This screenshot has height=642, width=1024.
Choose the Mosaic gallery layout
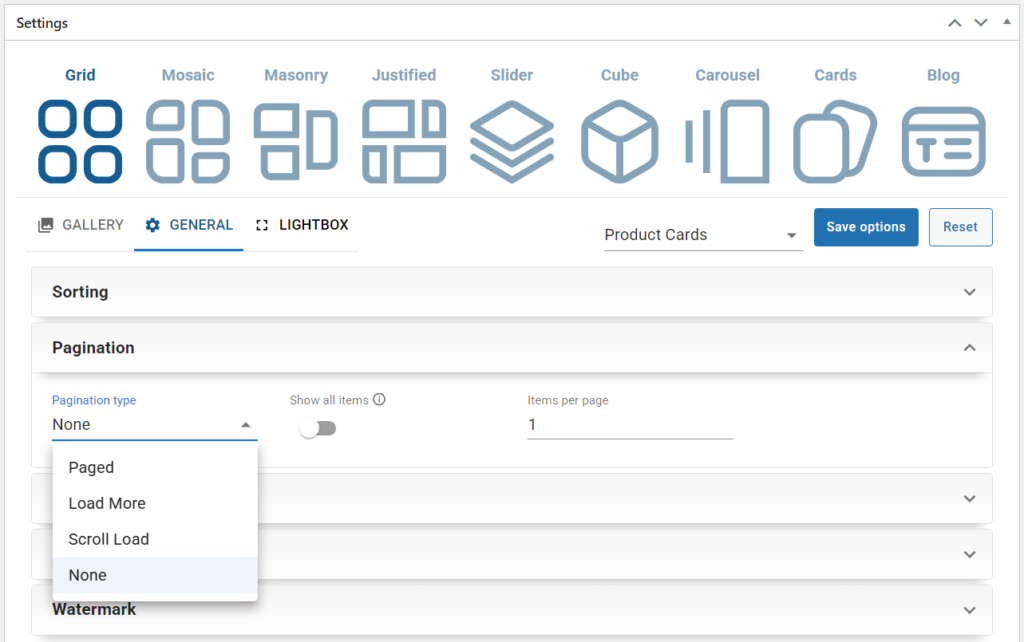(x=188, y=140)
